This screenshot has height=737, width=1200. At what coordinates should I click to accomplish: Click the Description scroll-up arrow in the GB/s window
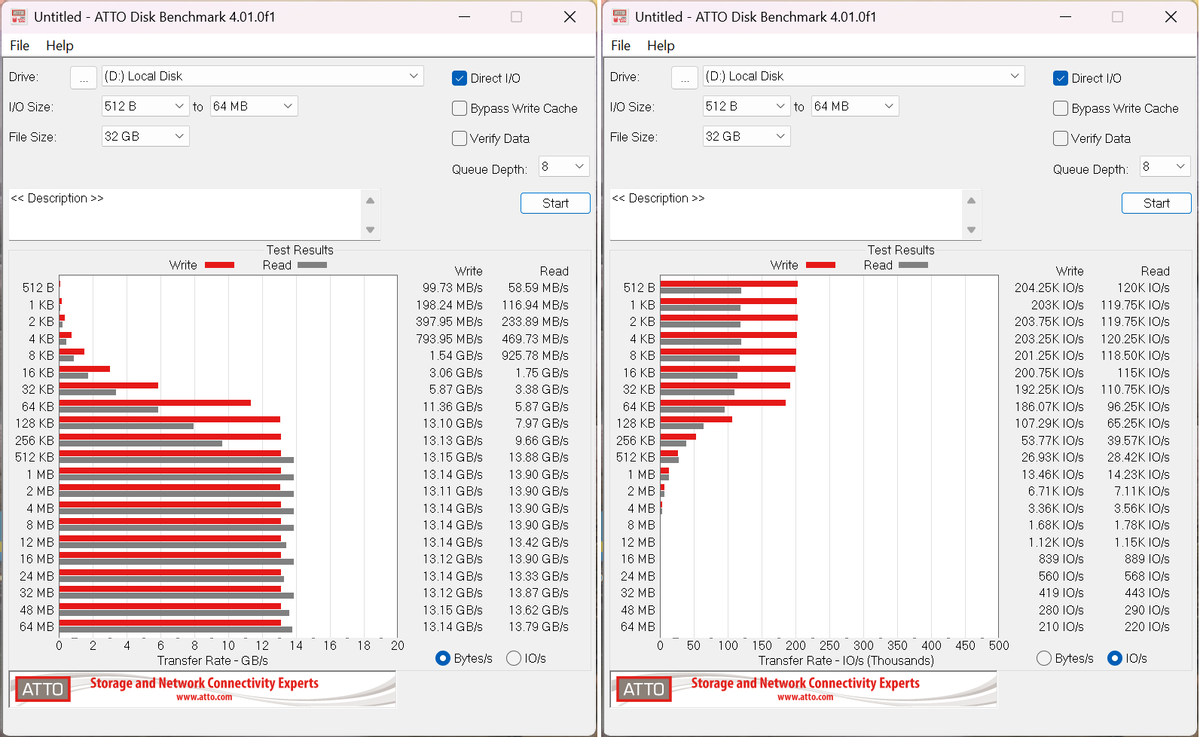click(x=371, y=199)
